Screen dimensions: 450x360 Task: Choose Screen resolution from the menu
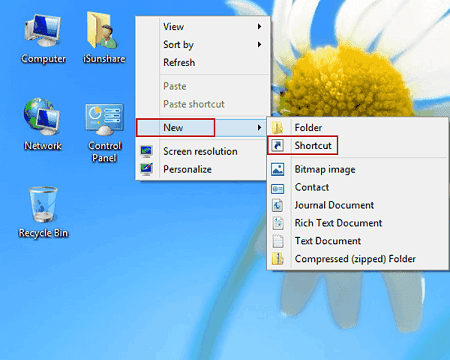[202, 151]
